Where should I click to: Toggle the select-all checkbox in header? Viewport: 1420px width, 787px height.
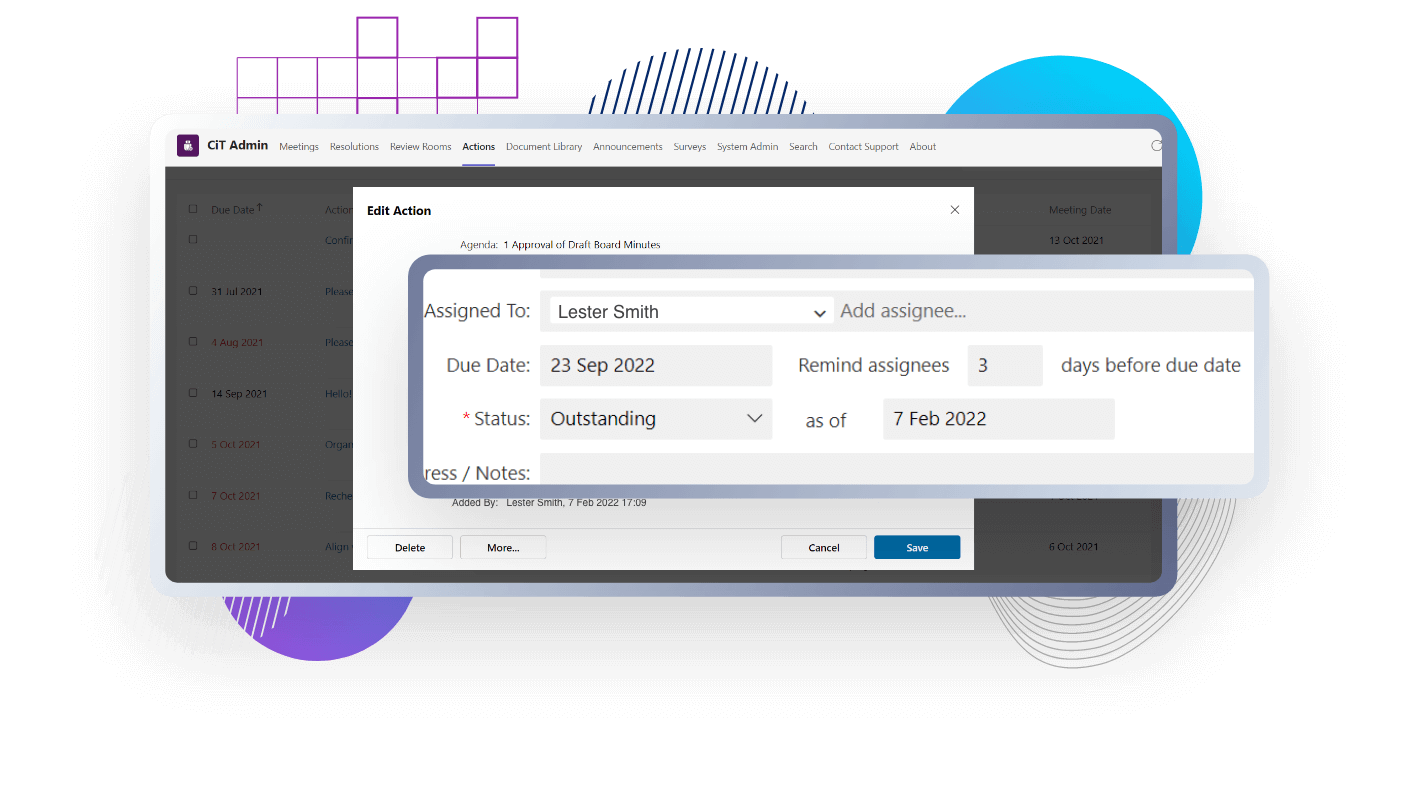(x=193, y=210)
